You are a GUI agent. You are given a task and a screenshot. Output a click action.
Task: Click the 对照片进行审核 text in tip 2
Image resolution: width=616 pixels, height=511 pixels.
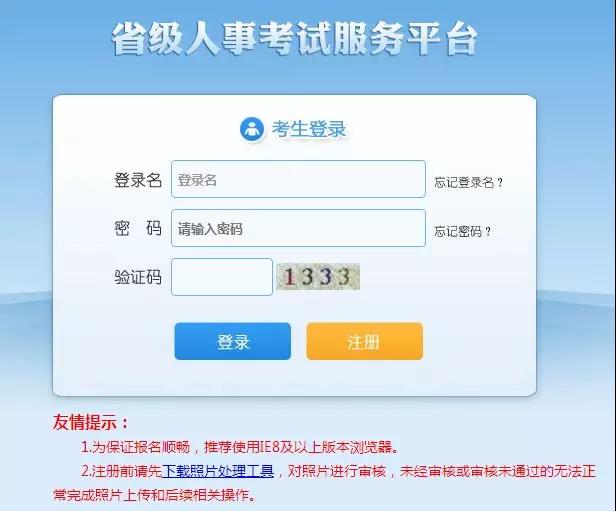(337, 471)
